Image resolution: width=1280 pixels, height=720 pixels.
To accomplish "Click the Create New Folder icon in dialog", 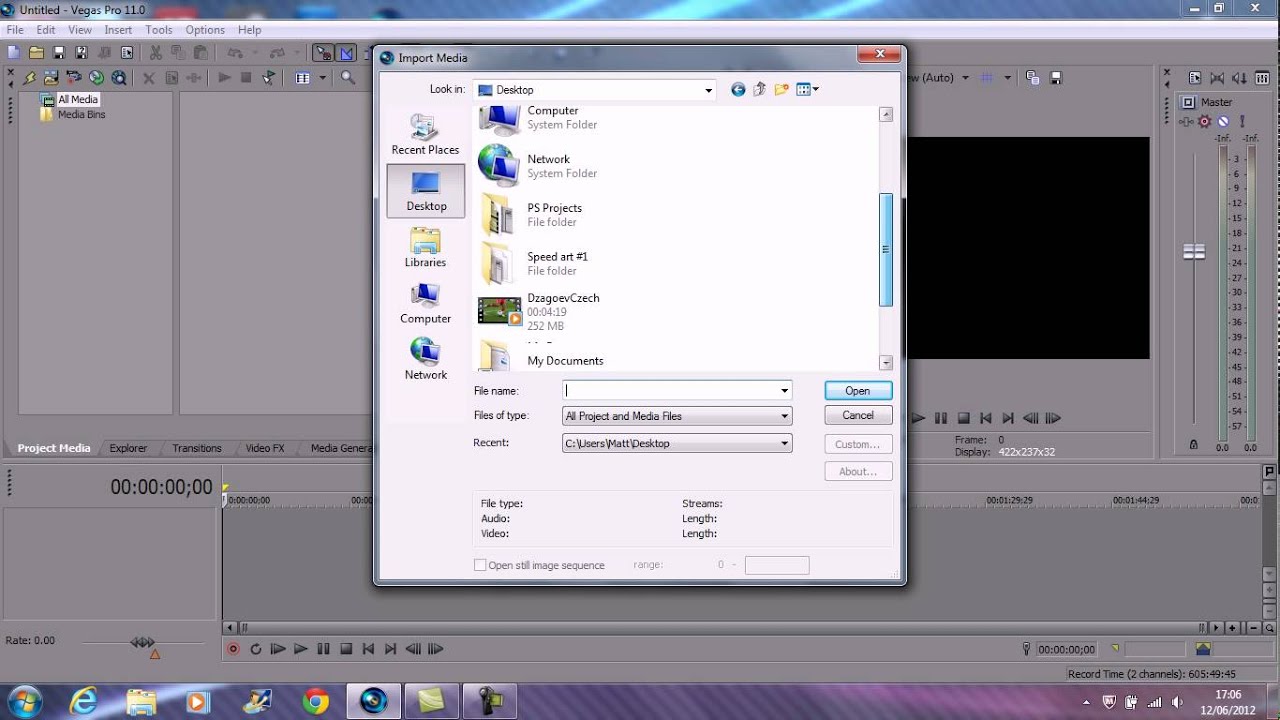I will point(781,89).
